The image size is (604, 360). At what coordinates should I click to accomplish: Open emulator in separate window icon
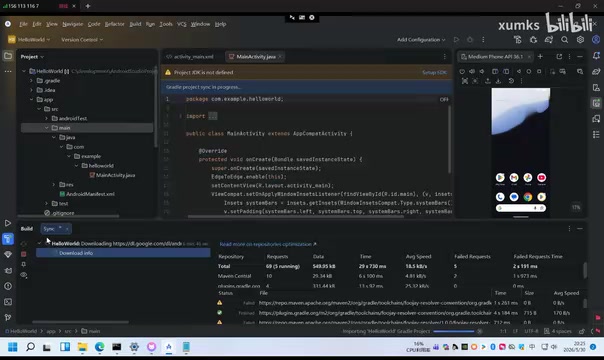559,57
